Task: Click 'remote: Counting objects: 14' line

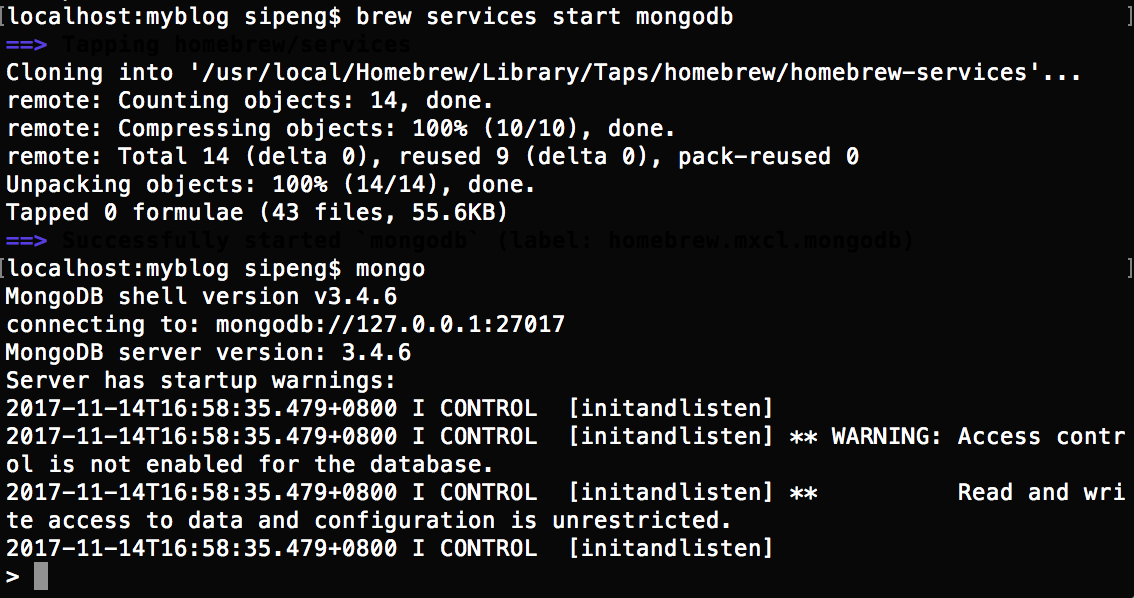Action: (249, 101)
